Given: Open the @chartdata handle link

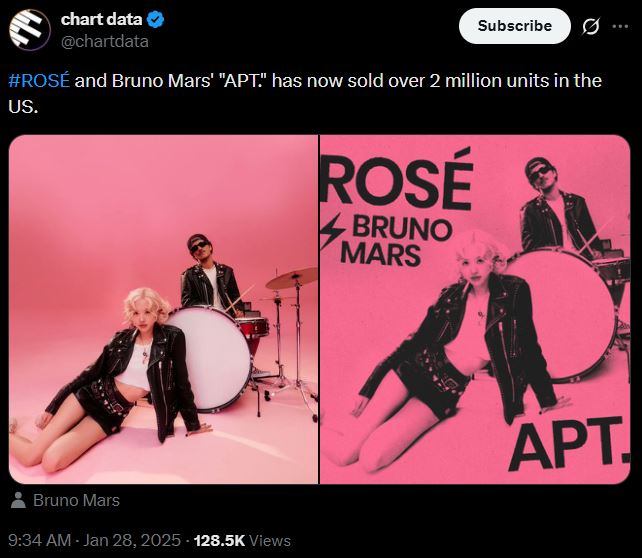Looking at the screenshot, I should pos(104,41).
